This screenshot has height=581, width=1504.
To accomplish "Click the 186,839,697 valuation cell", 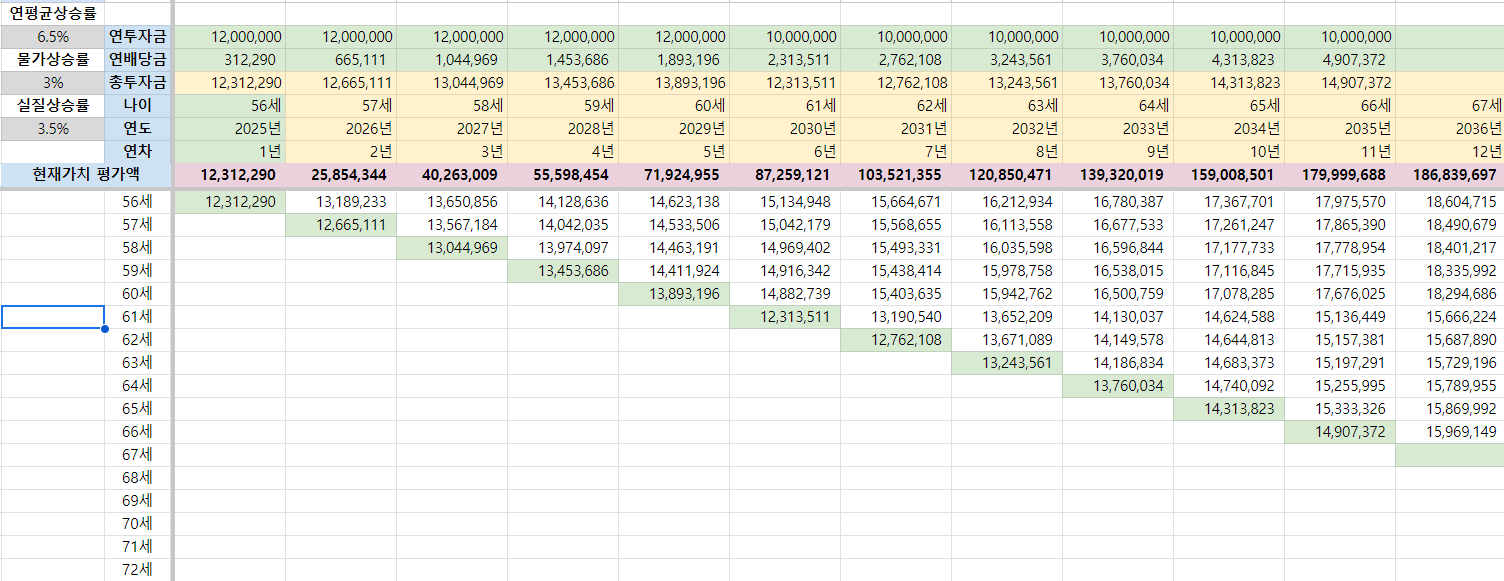I will [1448, 174].
